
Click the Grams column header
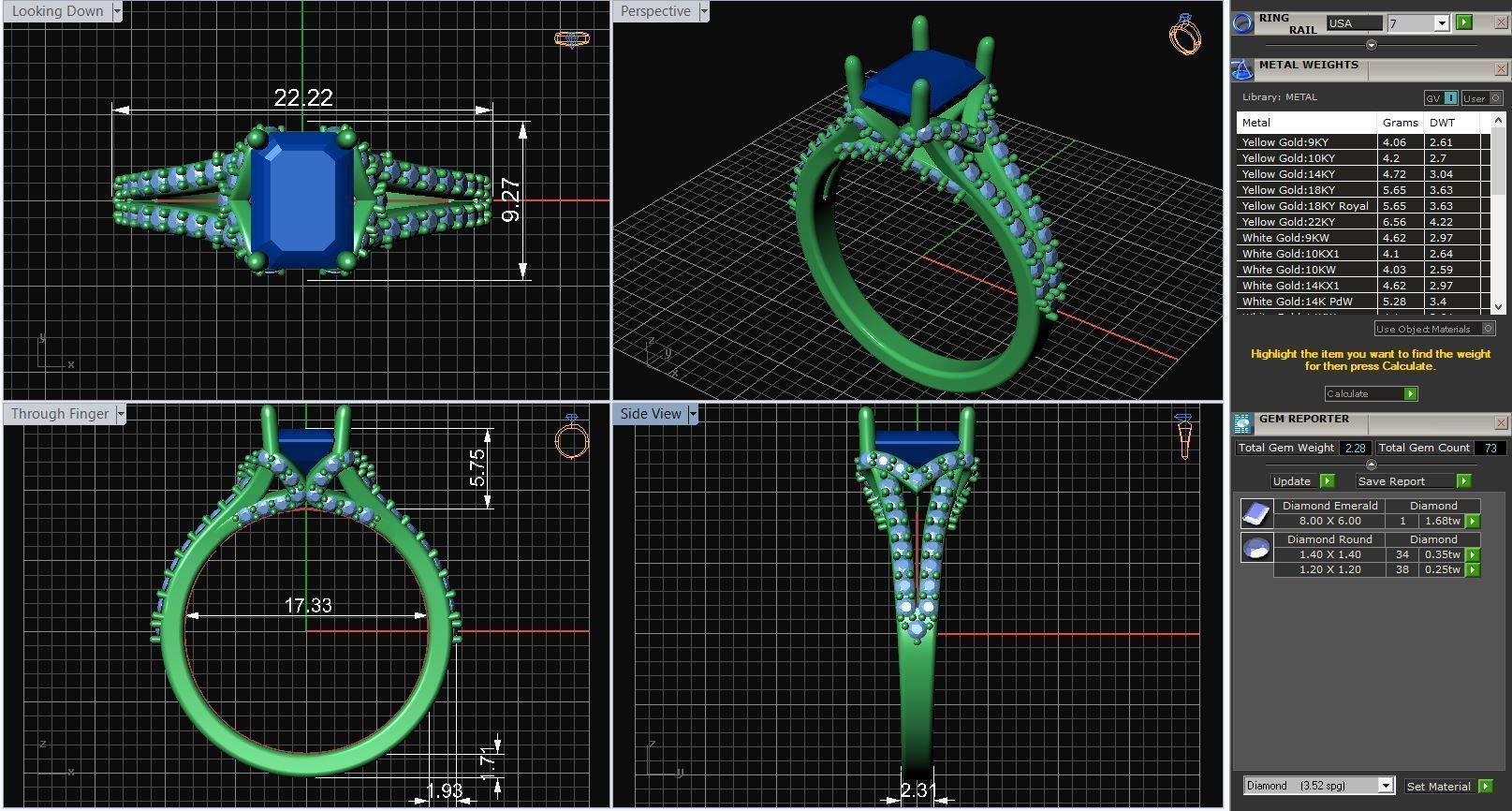click(1401, 123)
